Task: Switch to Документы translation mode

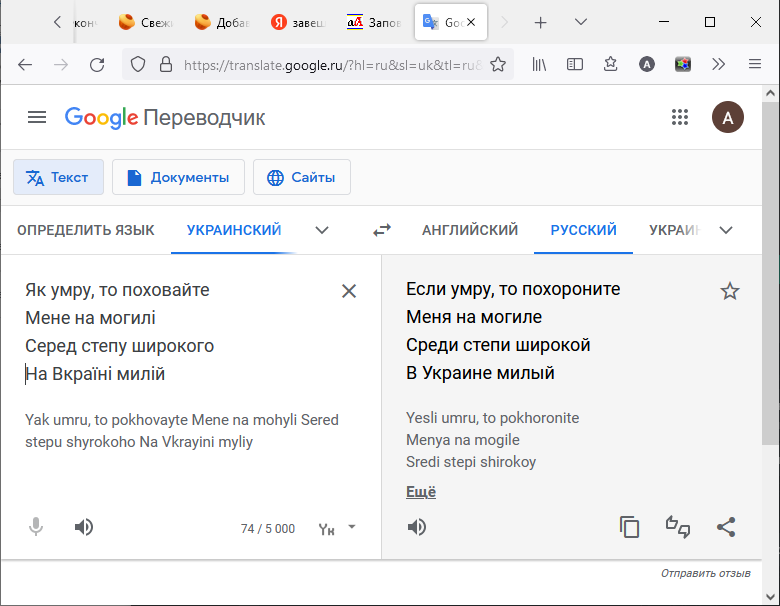Action: (178, 177)
